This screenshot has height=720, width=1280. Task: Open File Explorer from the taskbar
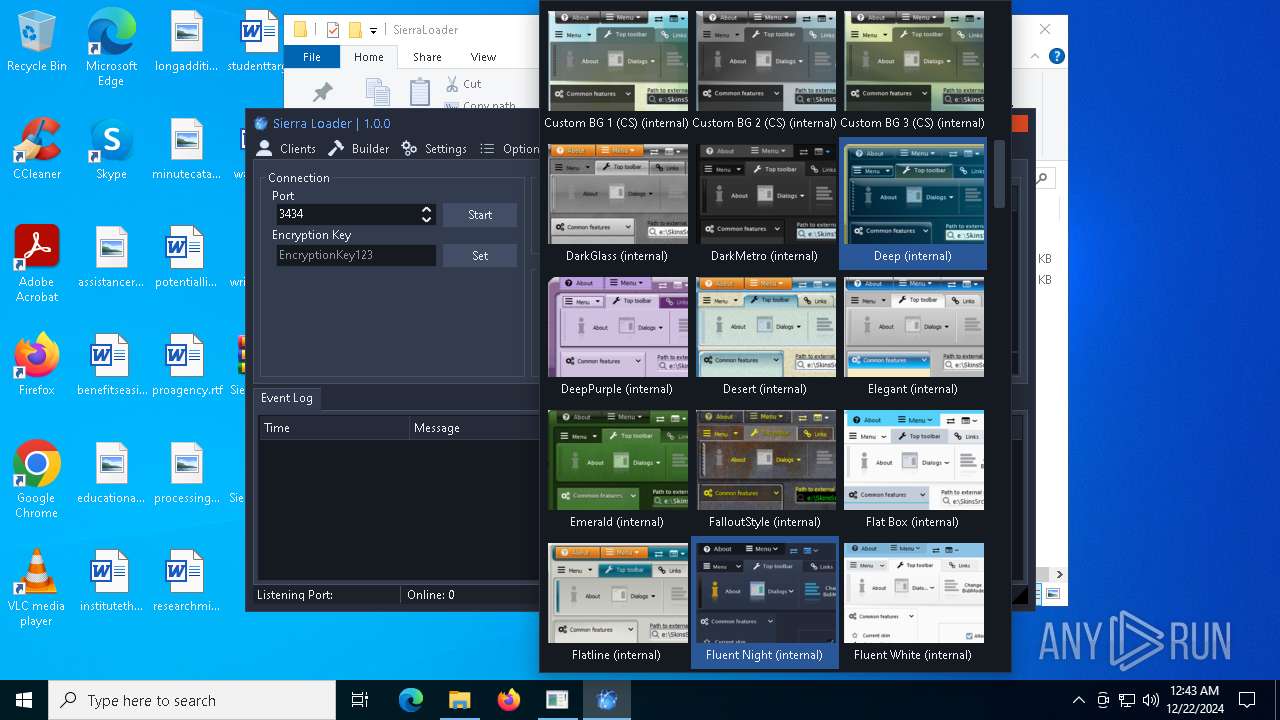(459, 700)
